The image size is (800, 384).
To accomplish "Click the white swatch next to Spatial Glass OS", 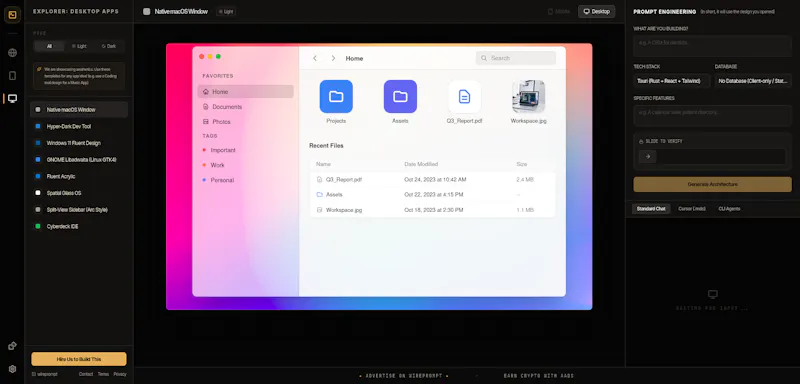I will coord(38,193).
